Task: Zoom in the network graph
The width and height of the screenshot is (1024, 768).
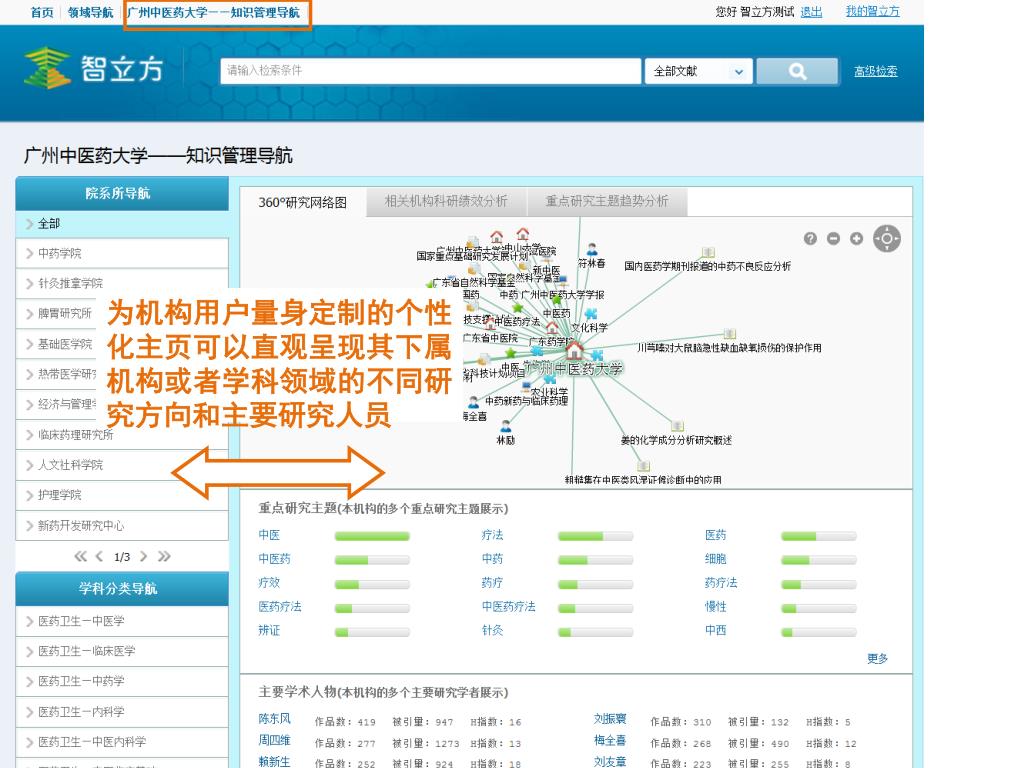Action: 856,239
